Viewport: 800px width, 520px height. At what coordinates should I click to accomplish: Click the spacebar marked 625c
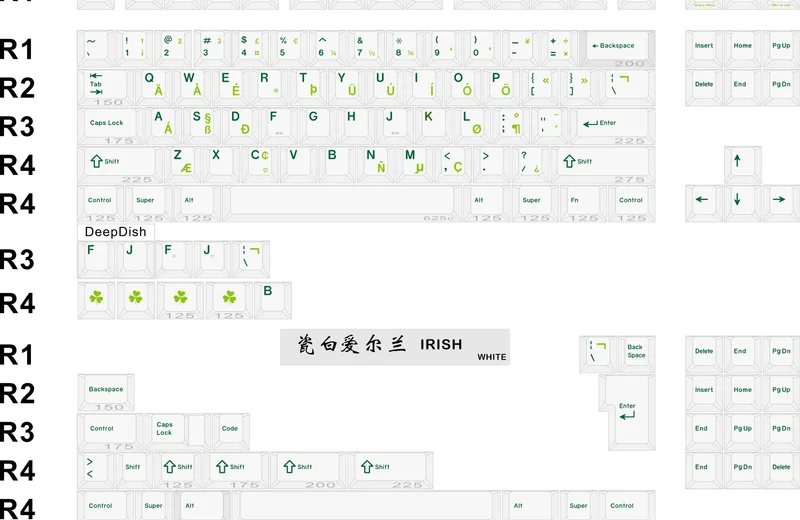coord(342,204)
